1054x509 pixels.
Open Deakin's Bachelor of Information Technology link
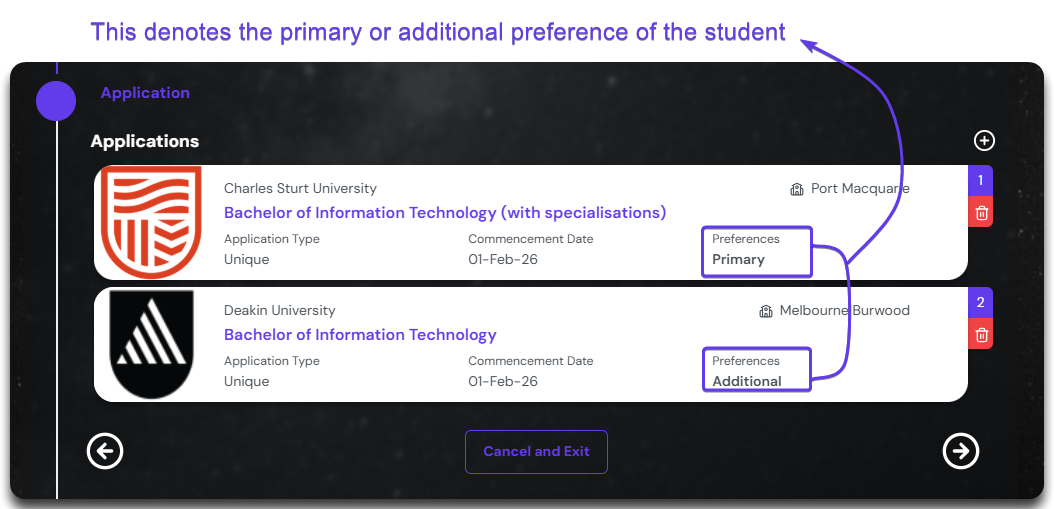pyautogui.click(x=360, y=335)
